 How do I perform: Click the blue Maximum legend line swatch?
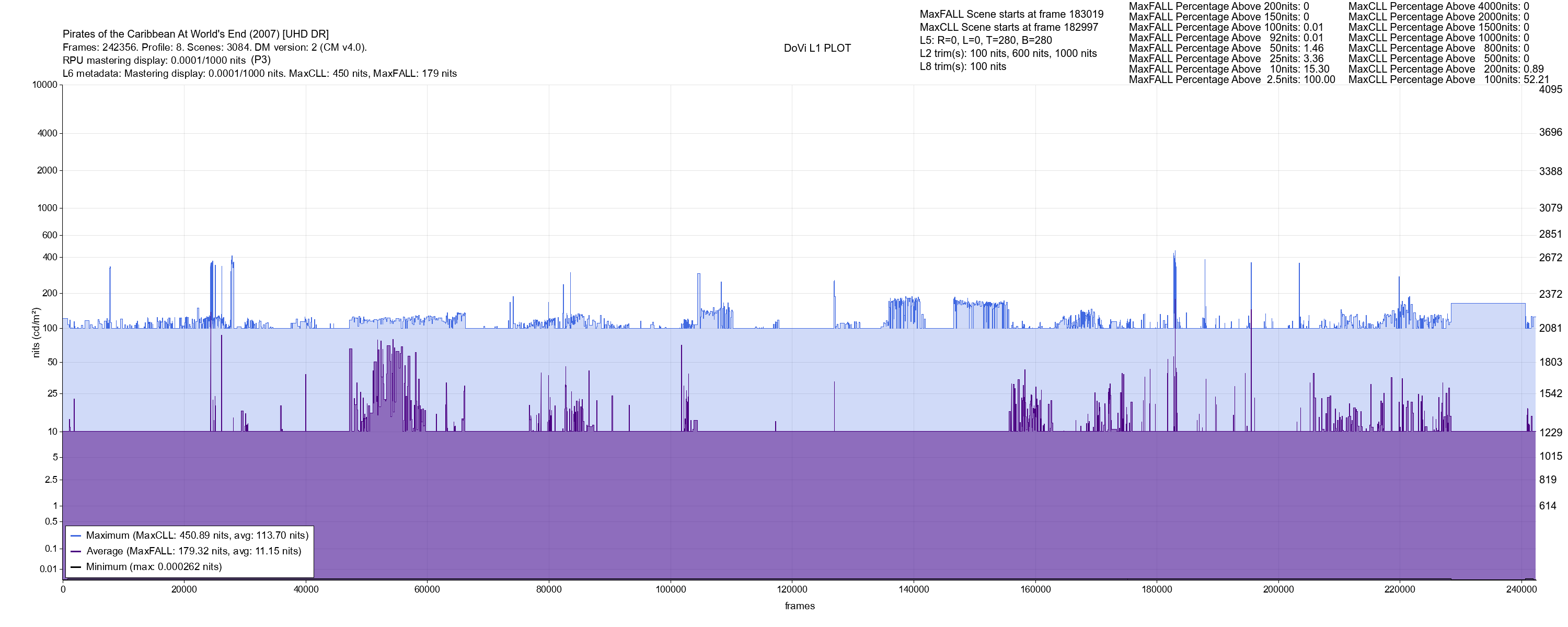pos(76,536)
